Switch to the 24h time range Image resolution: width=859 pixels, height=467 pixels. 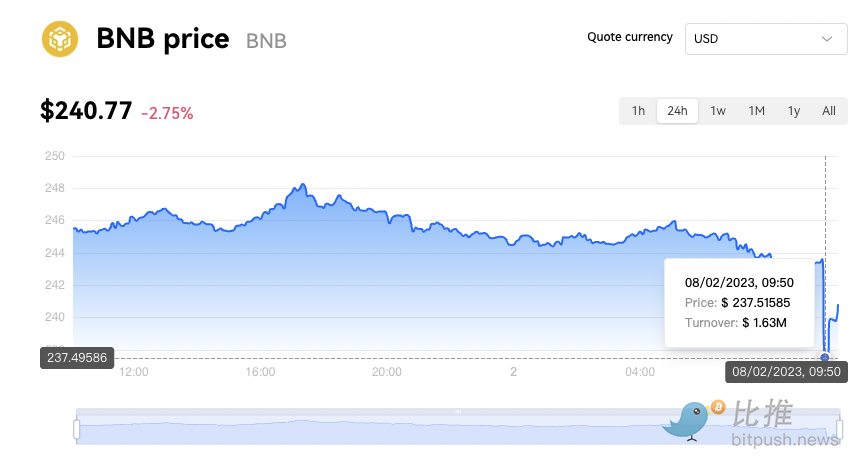pyautogui.click(x=677, y=111)
